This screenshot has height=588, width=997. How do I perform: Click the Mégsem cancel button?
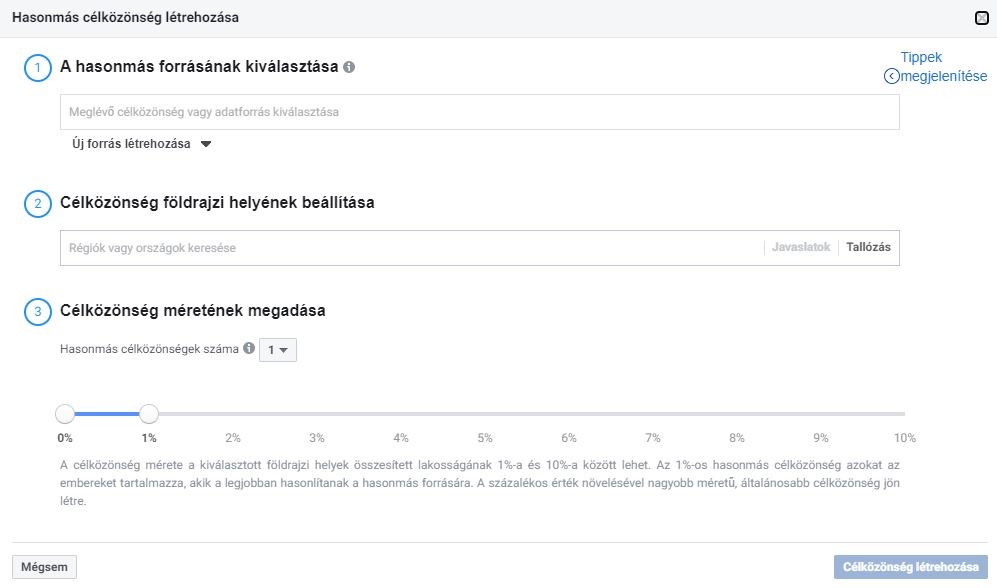(44, 567)
